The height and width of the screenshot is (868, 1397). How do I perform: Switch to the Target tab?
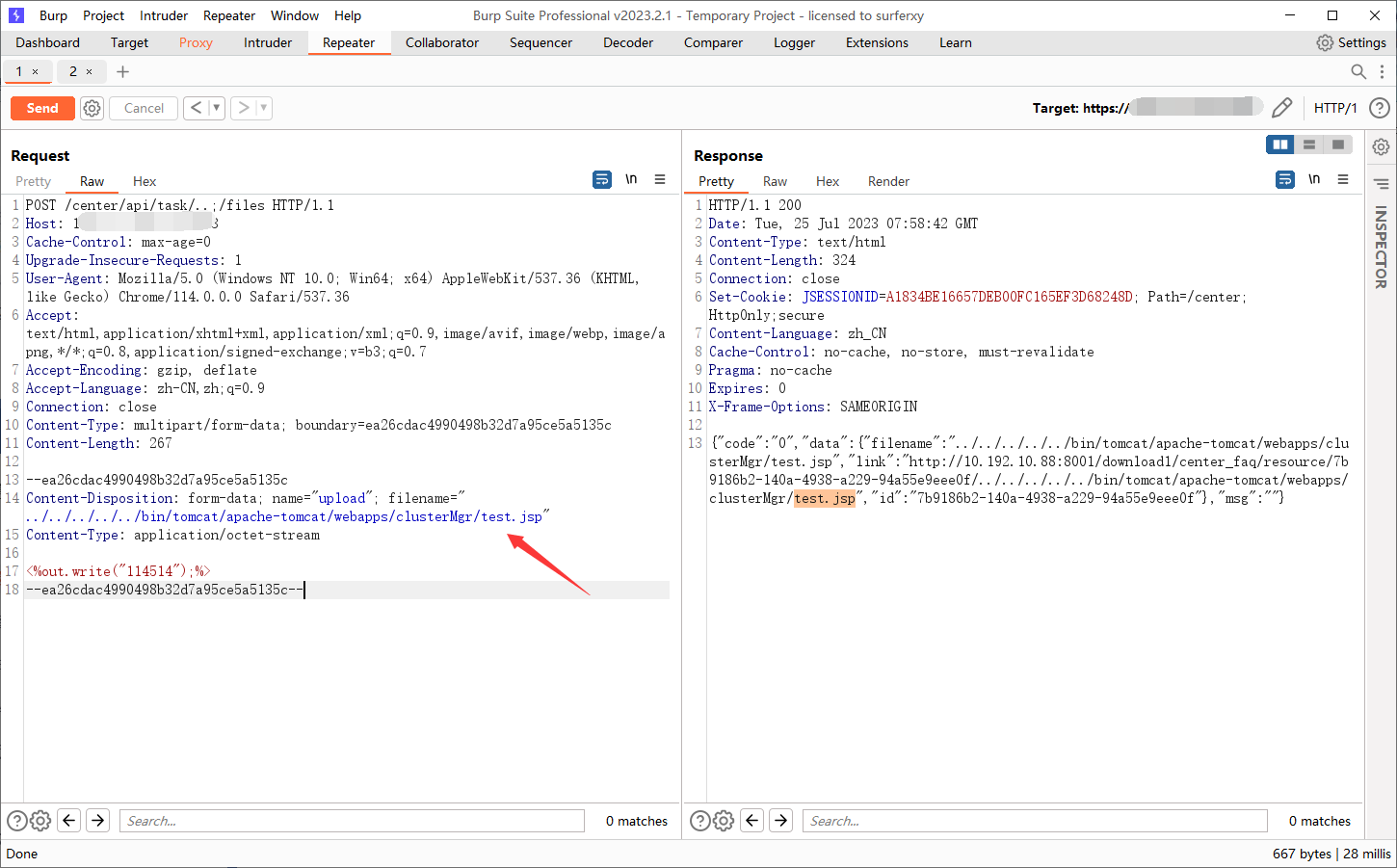(129, 42)
